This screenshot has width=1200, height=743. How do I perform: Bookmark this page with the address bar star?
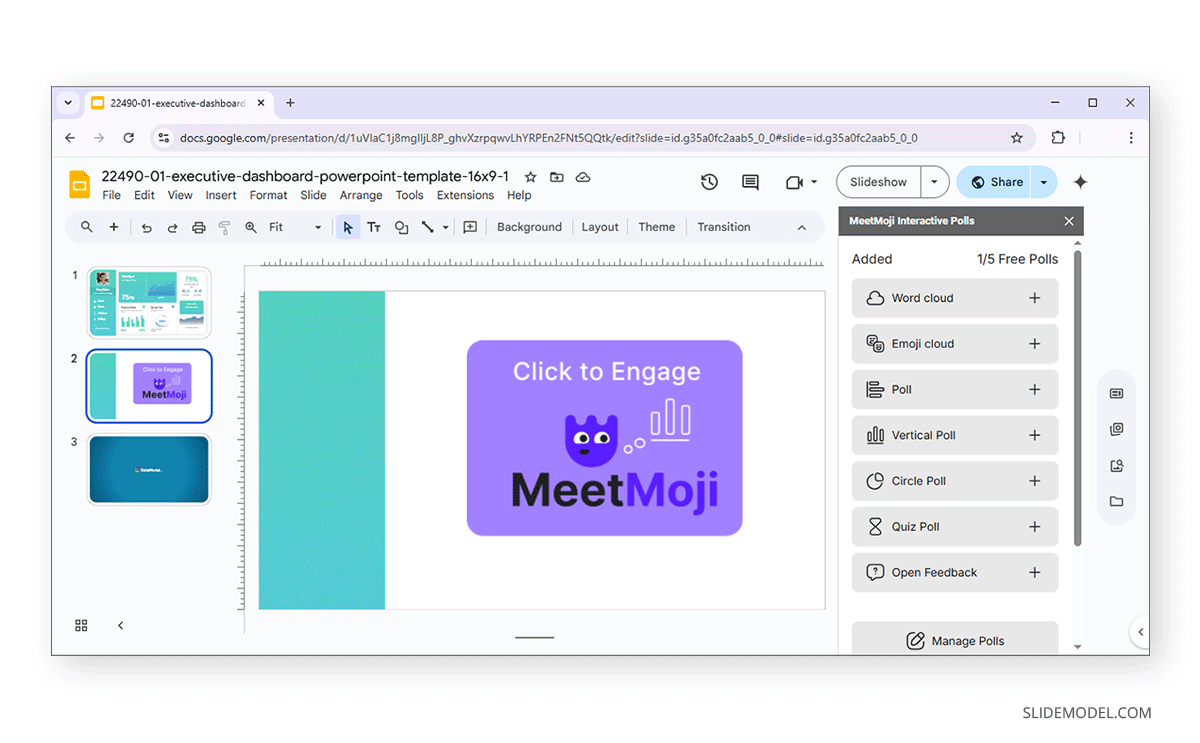1017,138
